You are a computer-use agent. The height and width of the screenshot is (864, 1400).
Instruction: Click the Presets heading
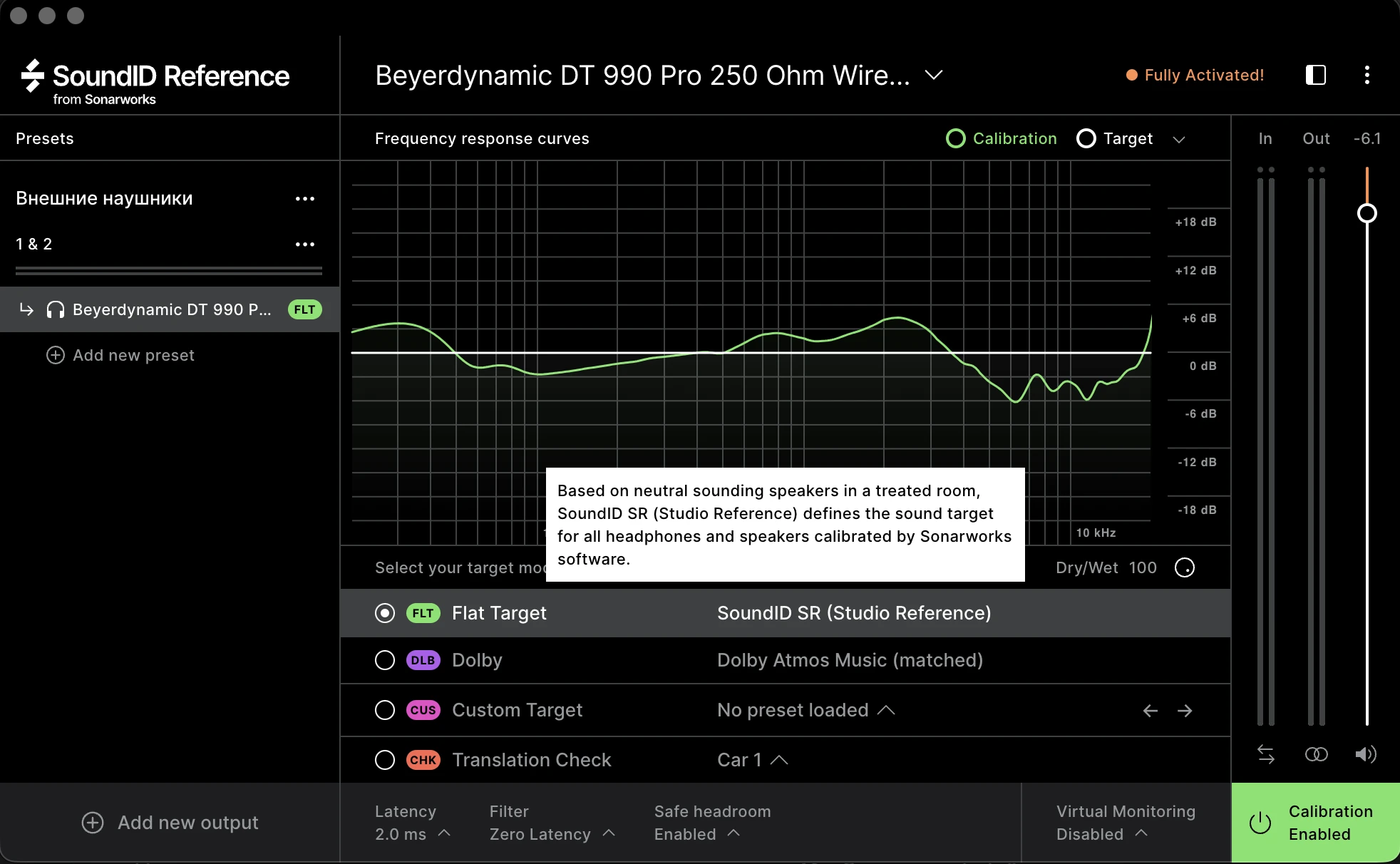pos(45,138)
